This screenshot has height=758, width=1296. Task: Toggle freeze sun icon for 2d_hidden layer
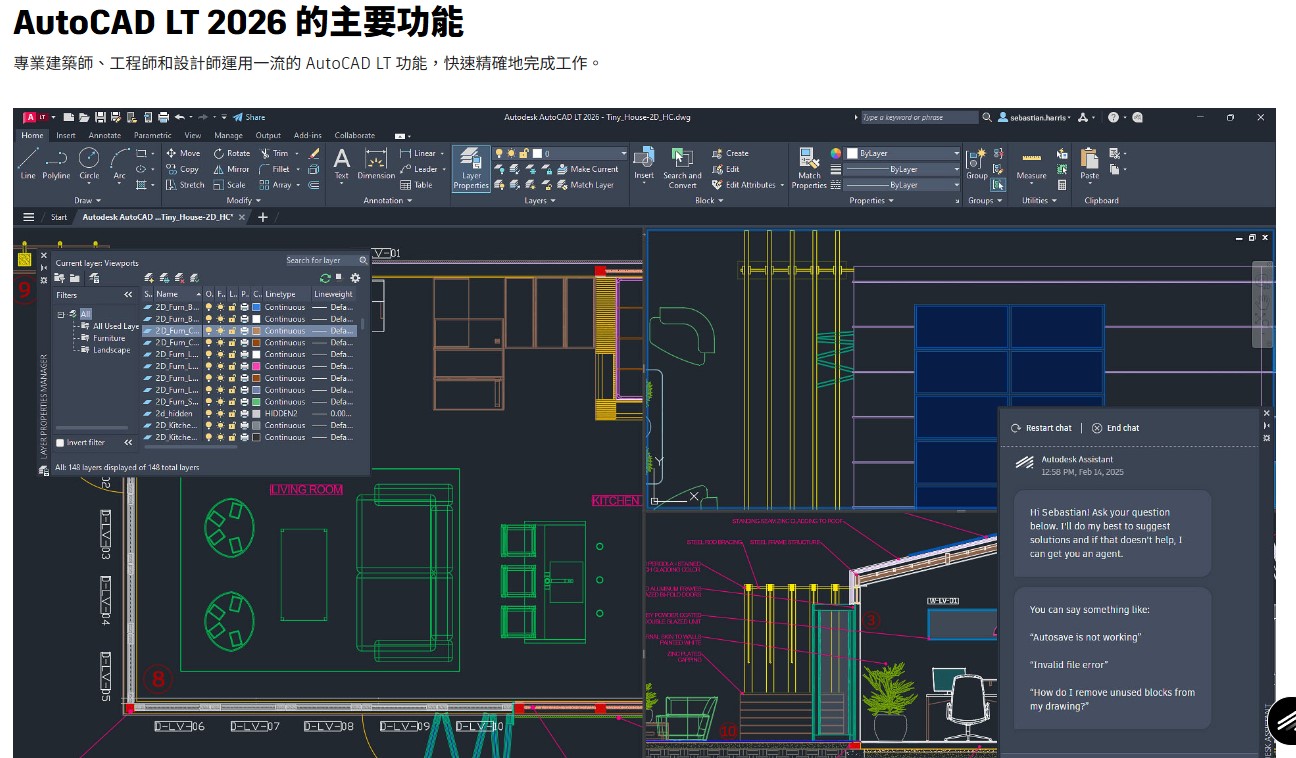[x=221, y=413]
